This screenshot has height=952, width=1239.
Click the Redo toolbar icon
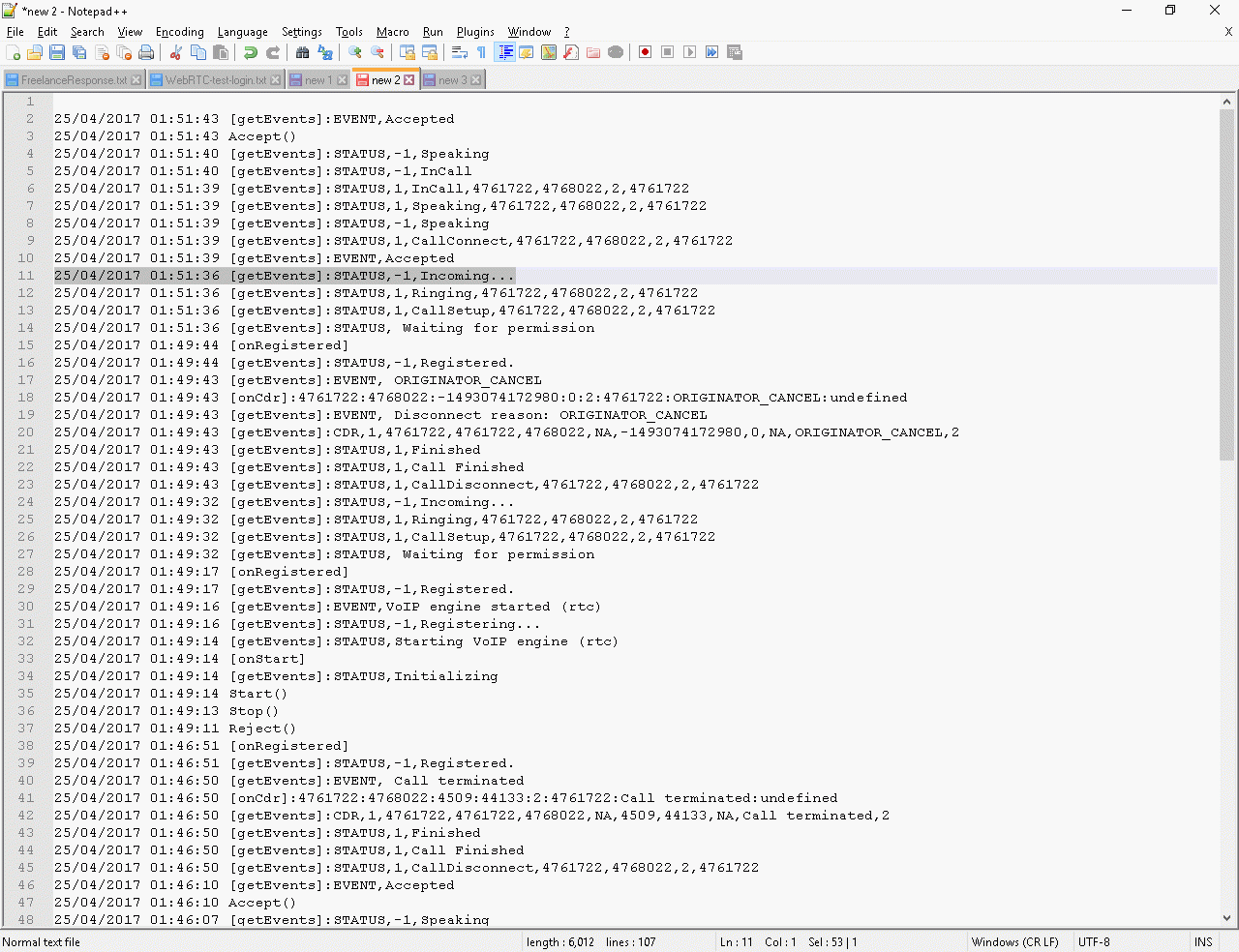click(x=273, y=52)
